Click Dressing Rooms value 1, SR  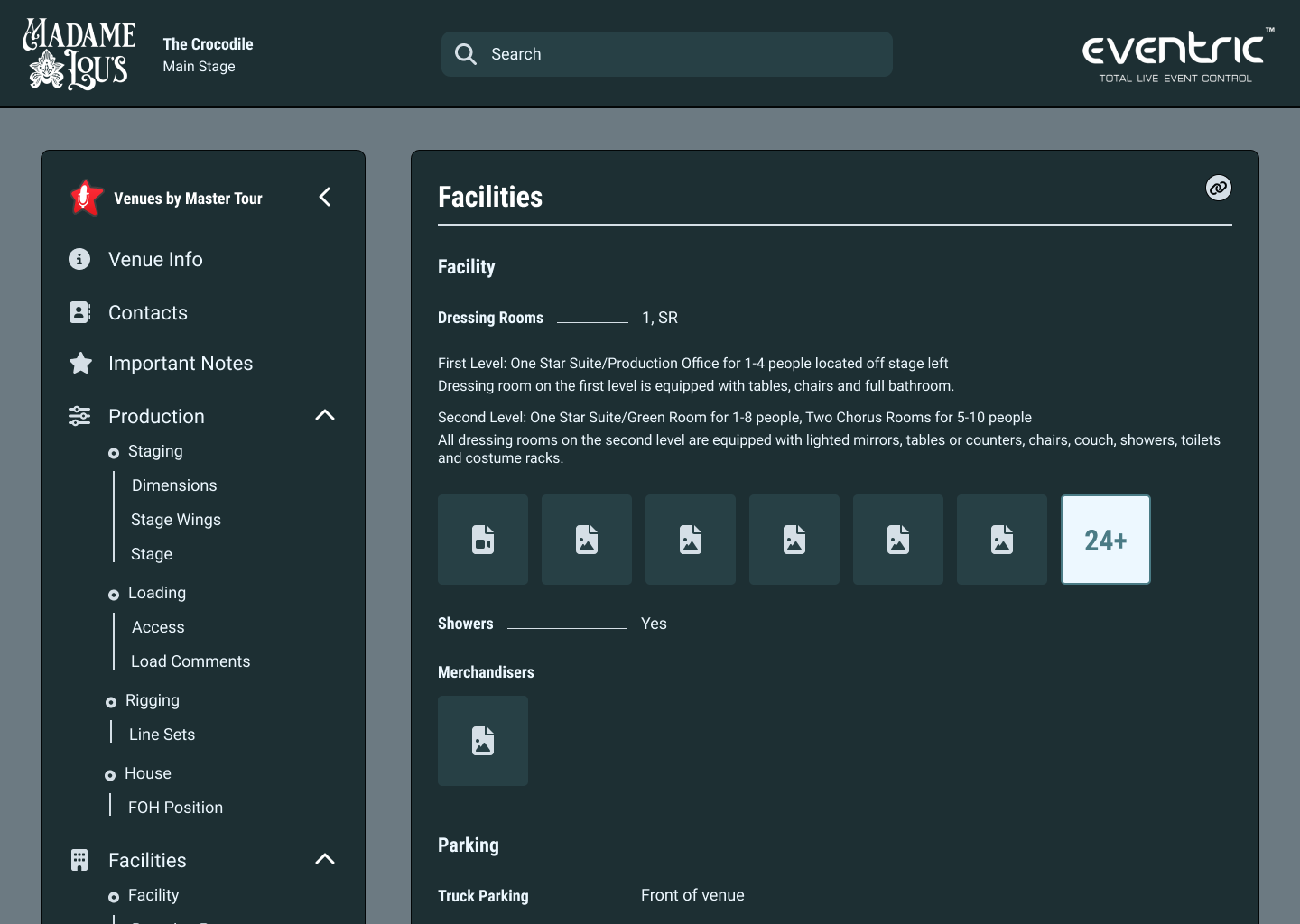click(660, 318)
